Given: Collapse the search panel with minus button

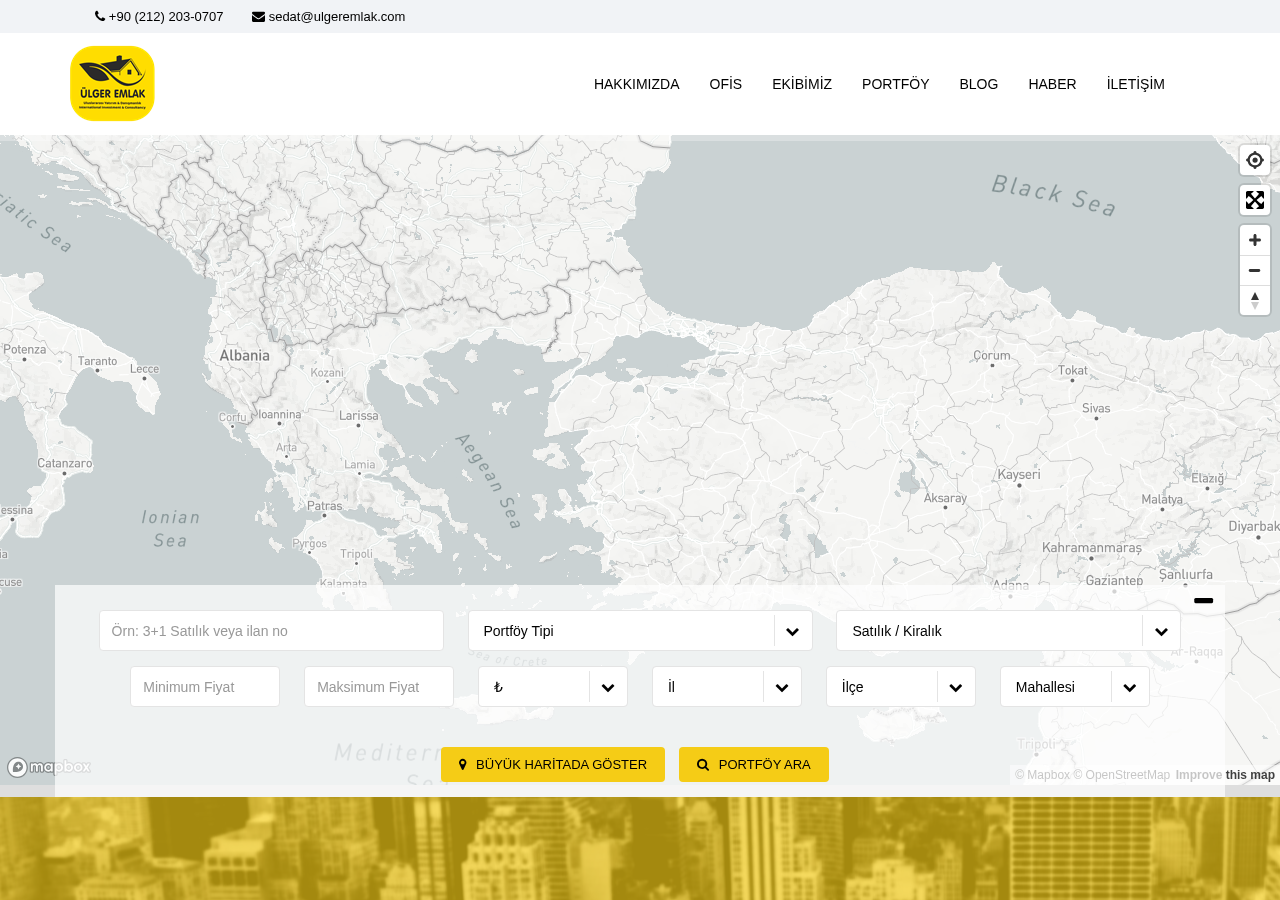Looking at the screenshot, I should coord(1204,600).
